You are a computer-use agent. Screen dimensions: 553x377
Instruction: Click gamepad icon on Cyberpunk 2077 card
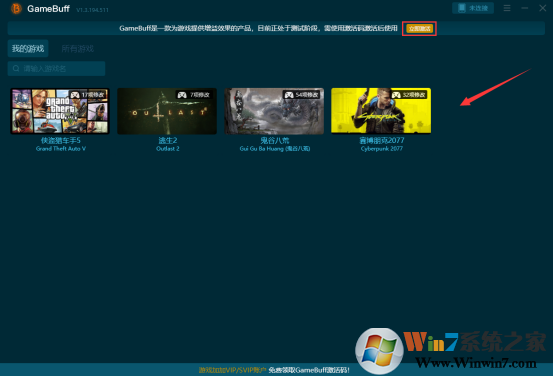pyautogui.click(x=396, y=95)
